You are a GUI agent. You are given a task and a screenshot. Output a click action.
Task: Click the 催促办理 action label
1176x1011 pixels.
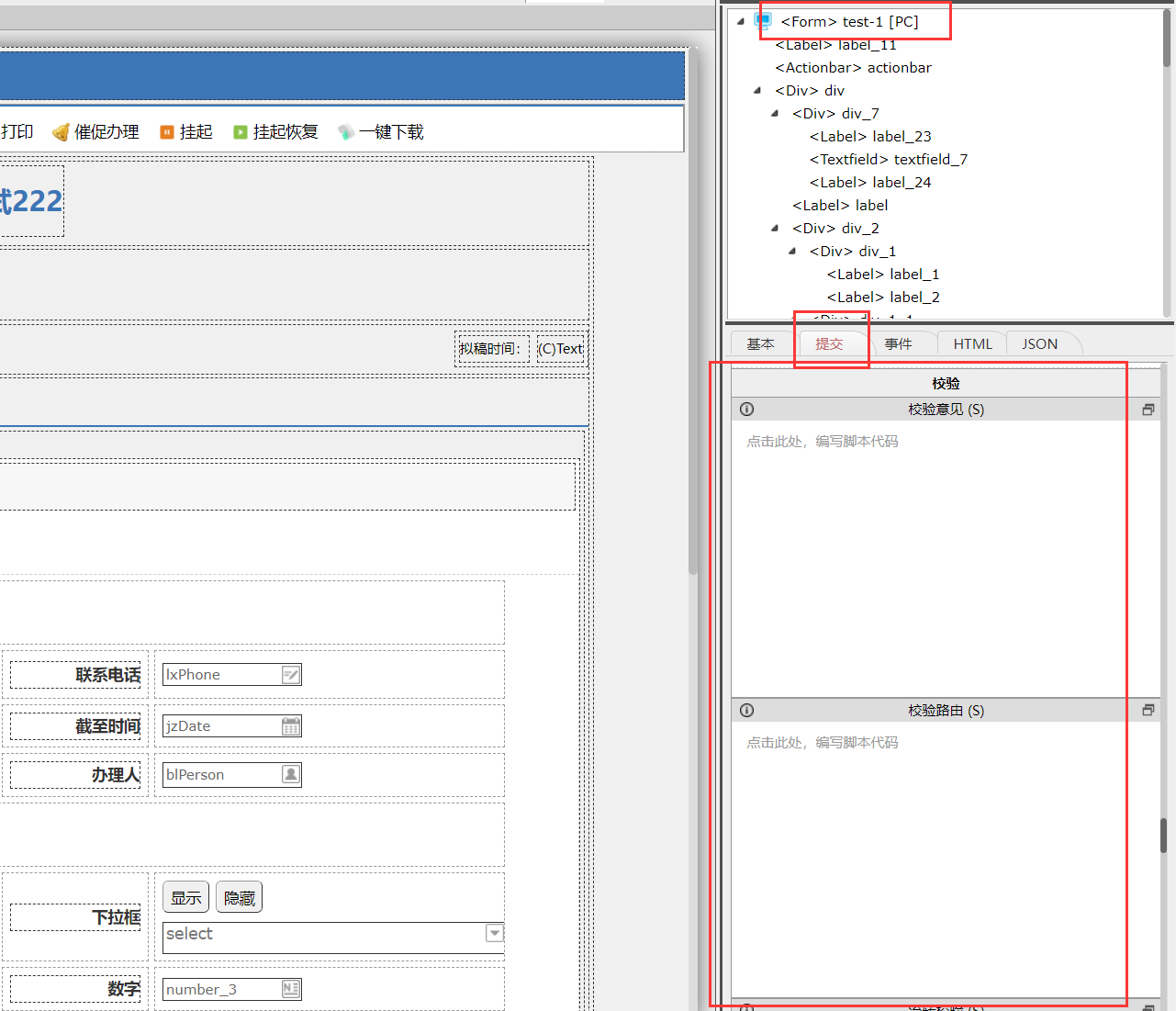pos(106,132)
